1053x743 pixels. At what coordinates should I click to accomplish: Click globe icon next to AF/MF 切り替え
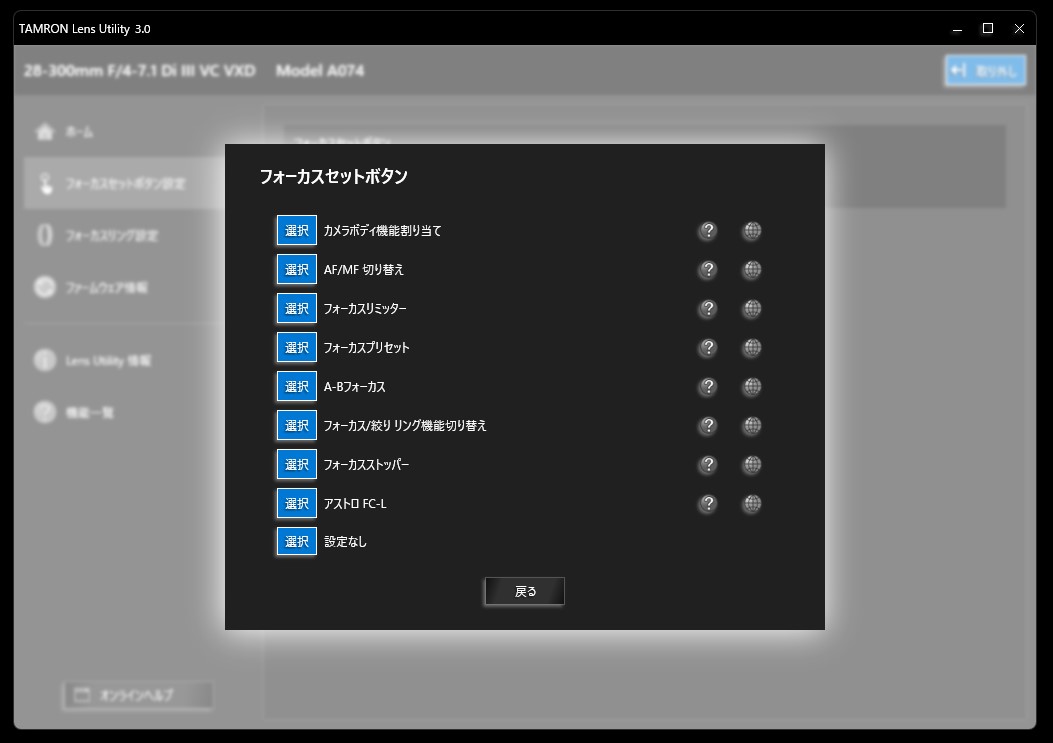(x=752, y=270)
